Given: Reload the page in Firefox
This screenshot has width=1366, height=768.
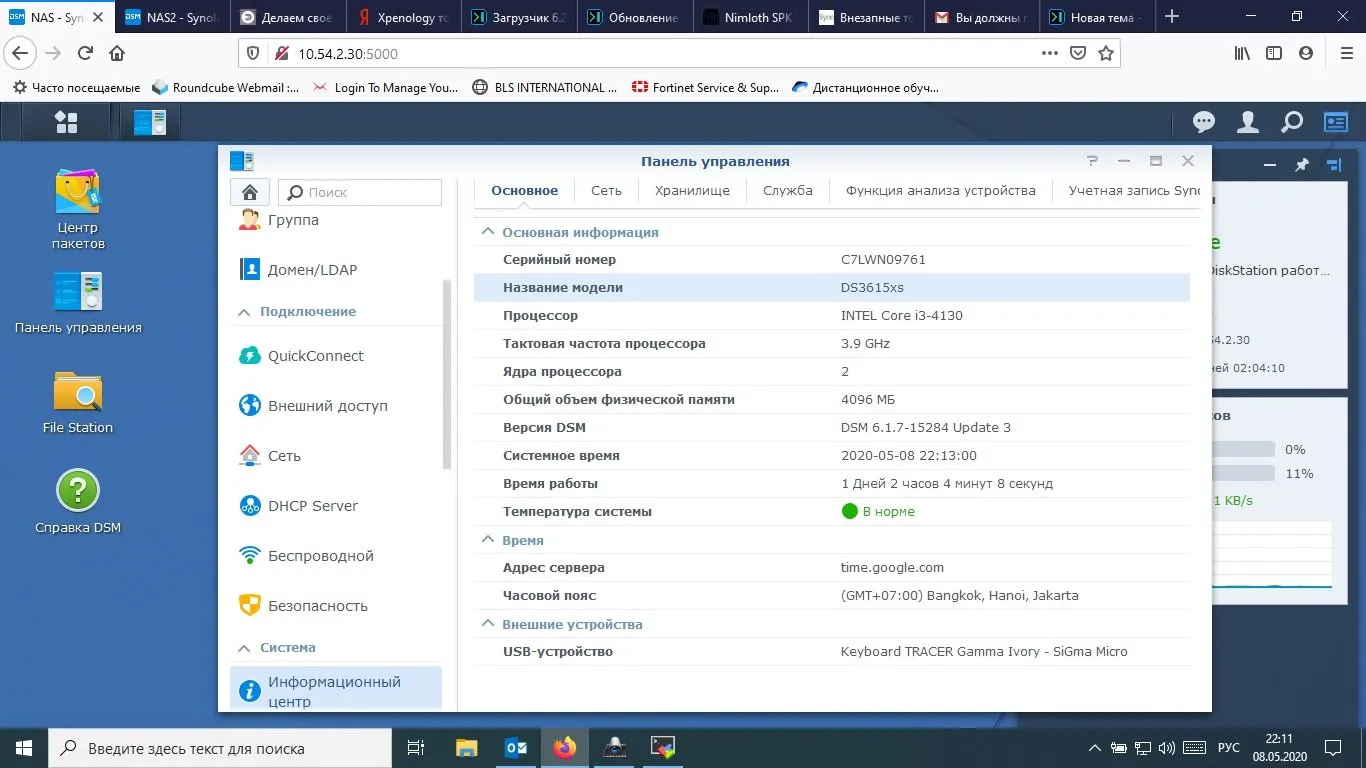Looking at the screenshot, I should click(x=86, y=53).
